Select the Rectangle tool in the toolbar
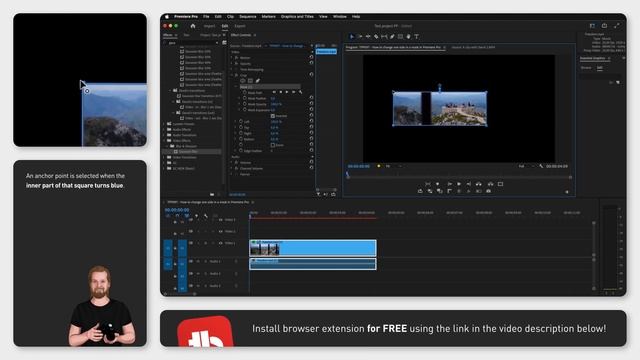 tap(400, 36)
